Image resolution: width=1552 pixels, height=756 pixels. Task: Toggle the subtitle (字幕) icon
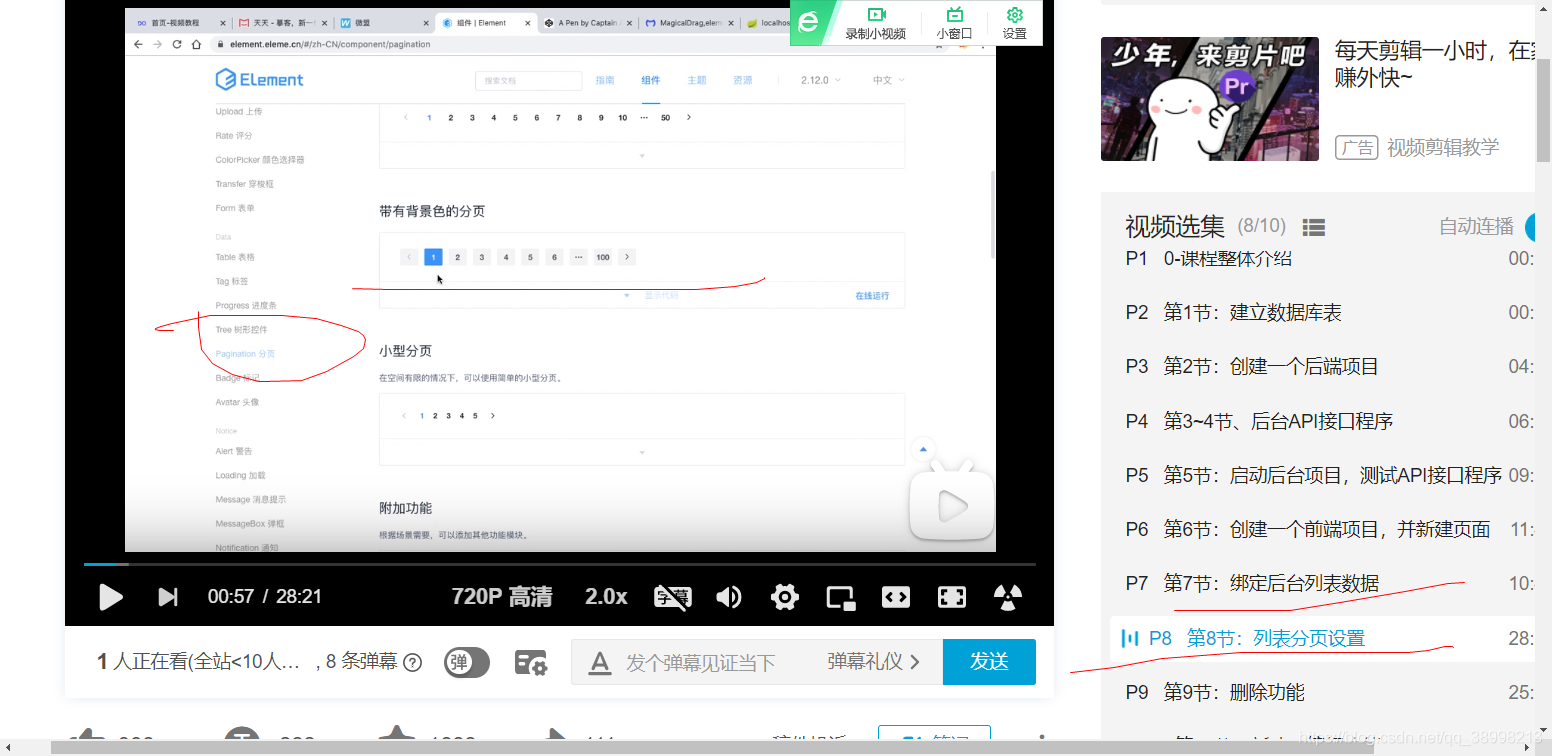pos(672,597)
